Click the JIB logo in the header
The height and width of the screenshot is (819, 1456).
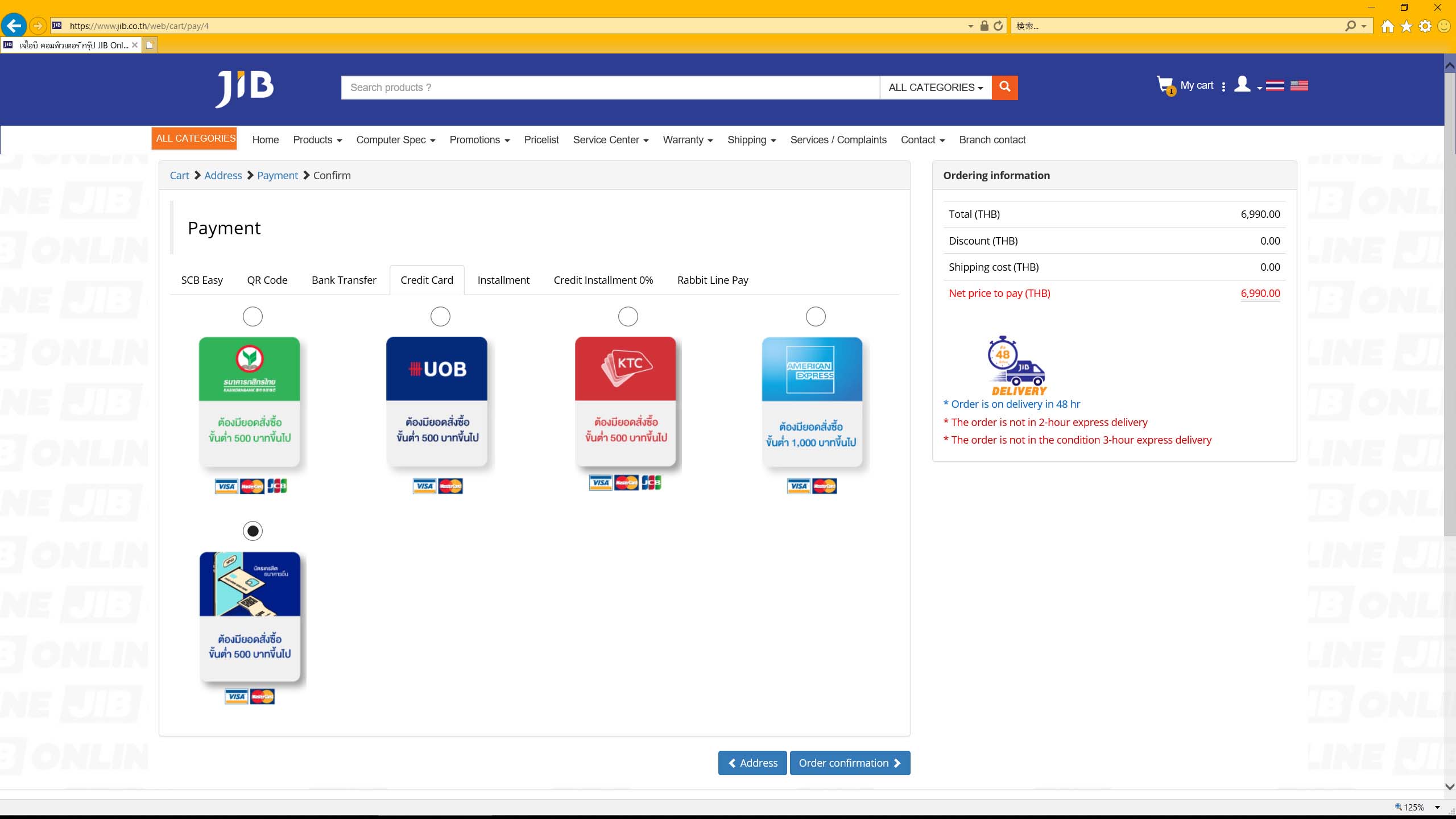245,88
